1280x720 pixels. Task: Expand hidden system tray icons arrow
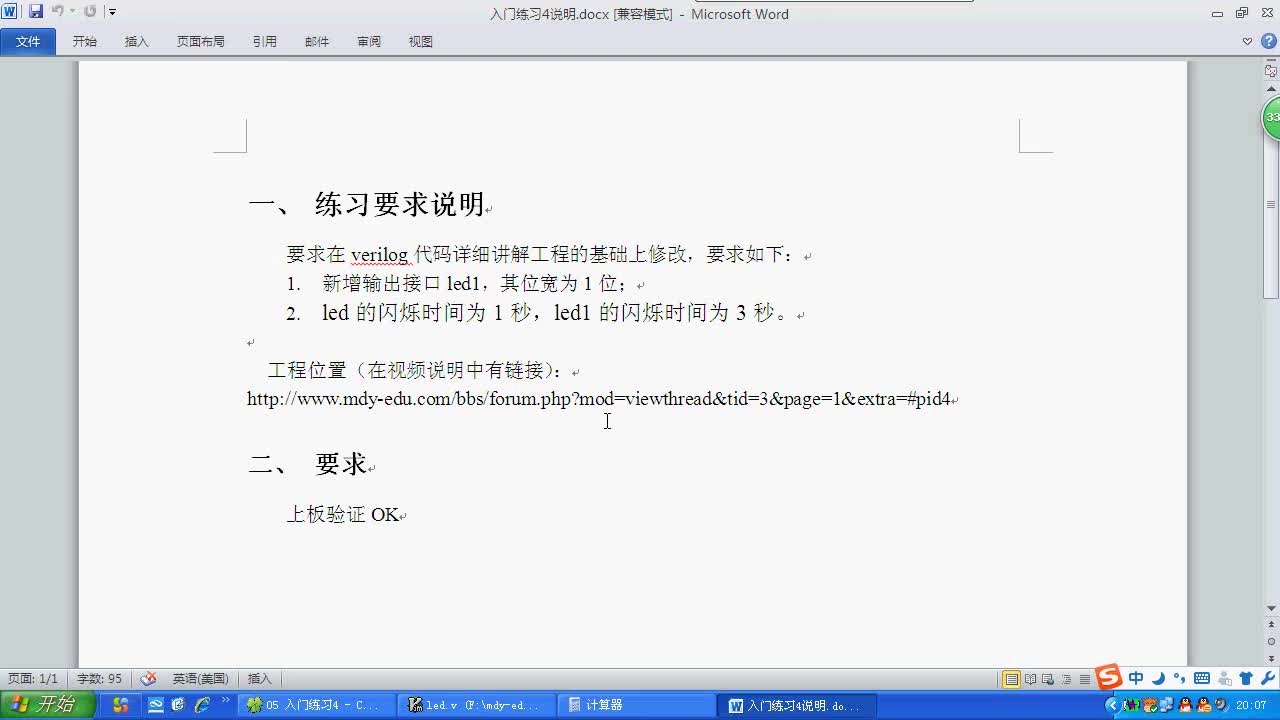1111,705
